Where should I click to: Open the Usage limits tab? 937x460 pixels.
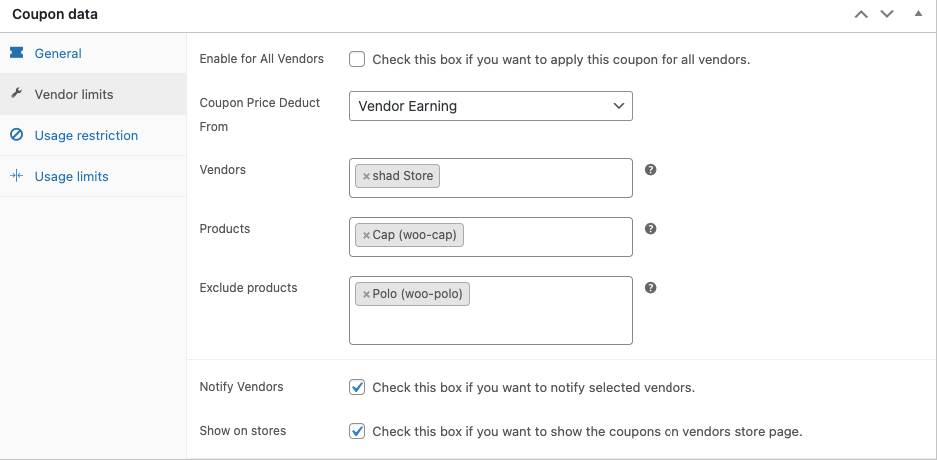point(93,176)
